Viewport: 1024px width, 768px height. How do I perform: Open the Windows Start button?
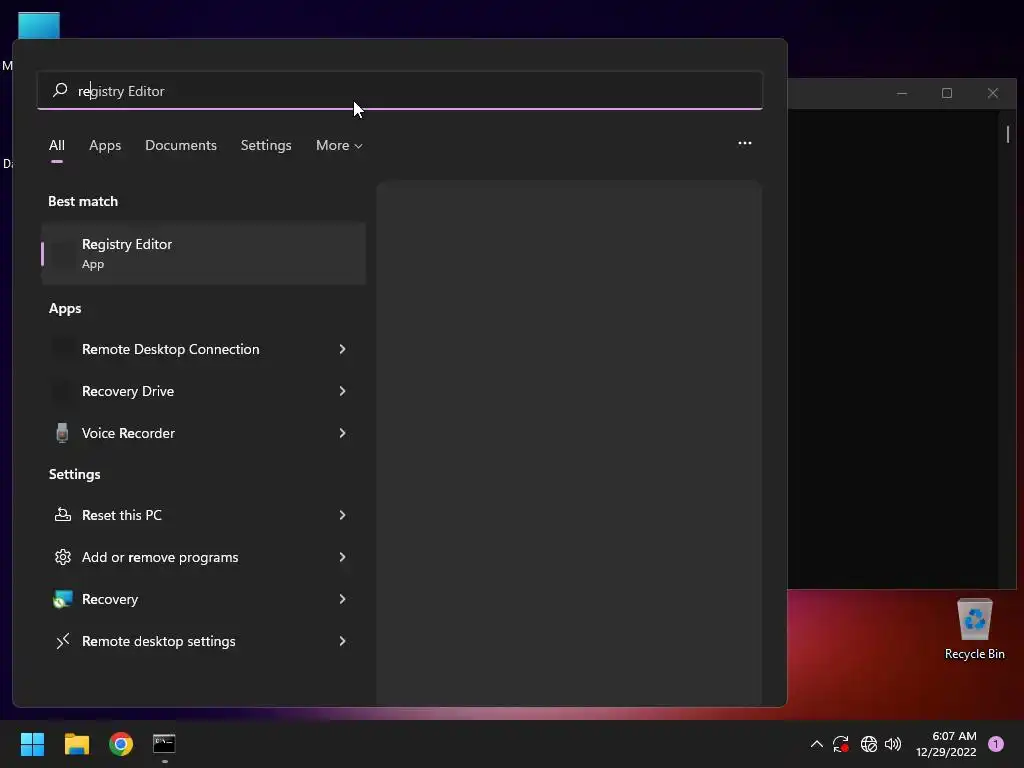click(x=32, y=744)
